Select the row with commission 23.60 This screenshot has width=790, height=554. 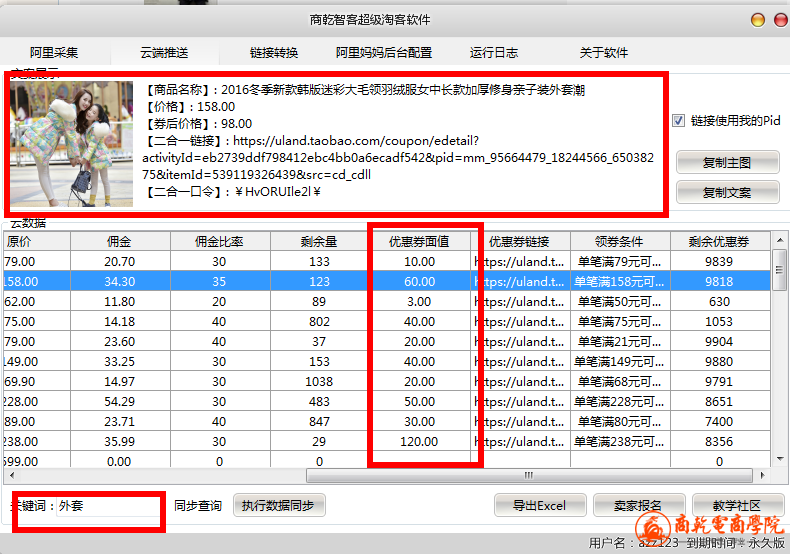point(387,341)
